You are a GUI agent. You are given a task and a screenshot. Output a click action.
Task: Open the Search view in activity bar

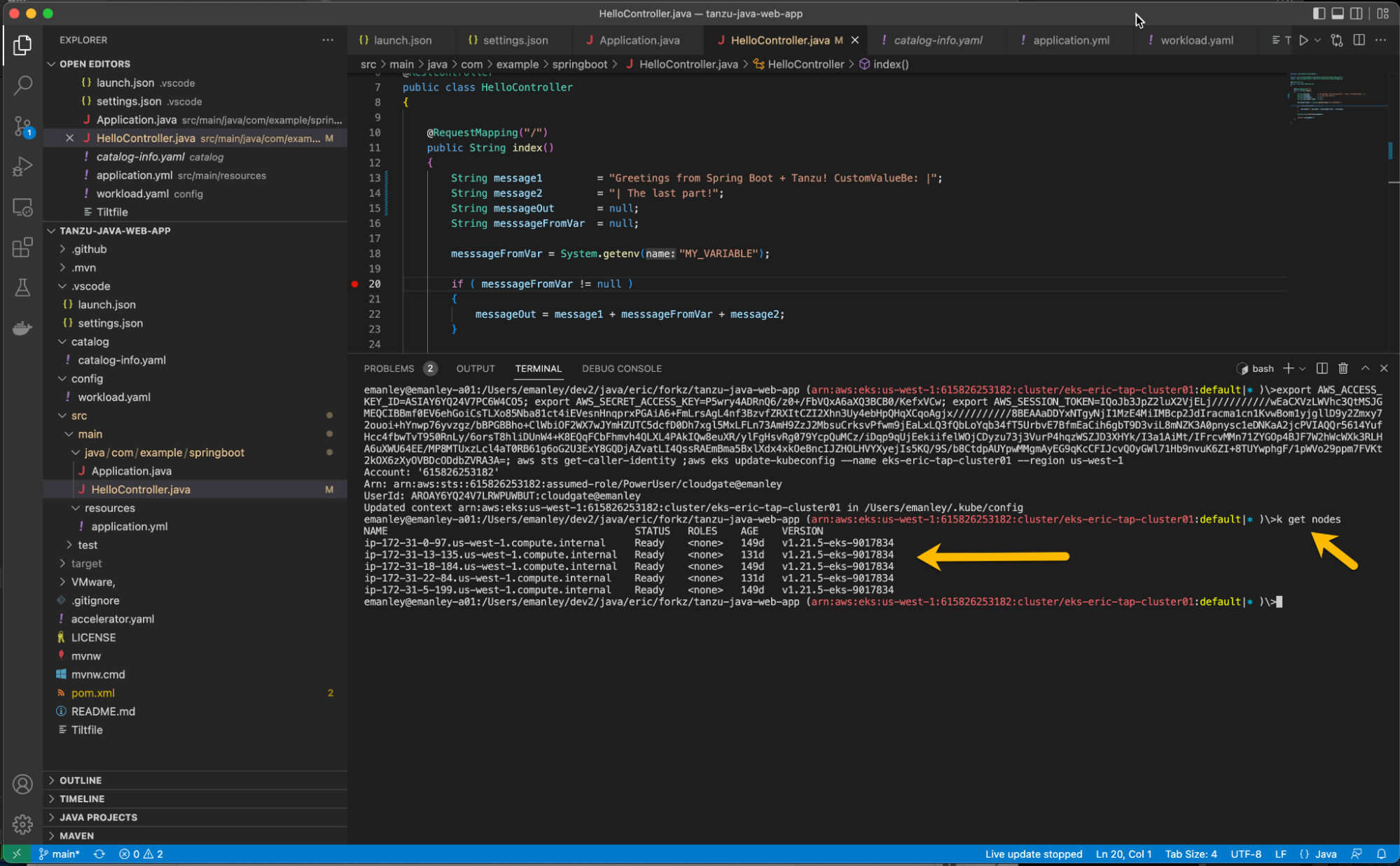pyautogui.click(x=22, y=85)
